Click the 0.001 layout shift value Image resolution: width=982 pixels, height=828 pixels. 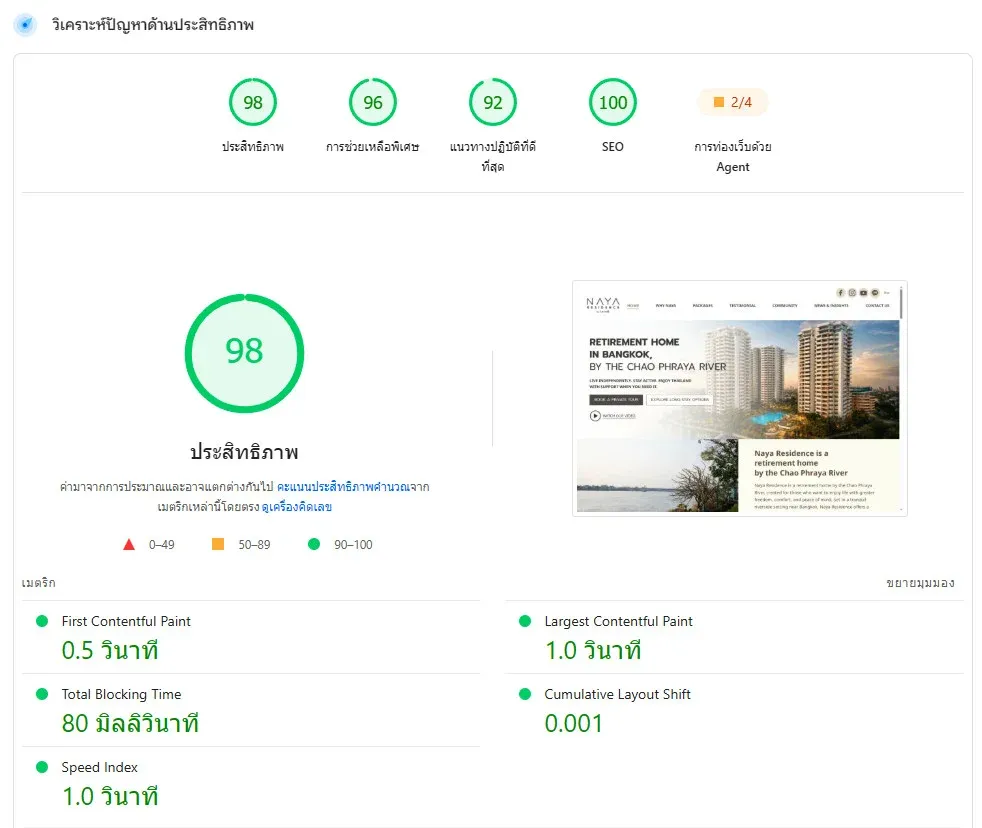(x=574, y=723)
